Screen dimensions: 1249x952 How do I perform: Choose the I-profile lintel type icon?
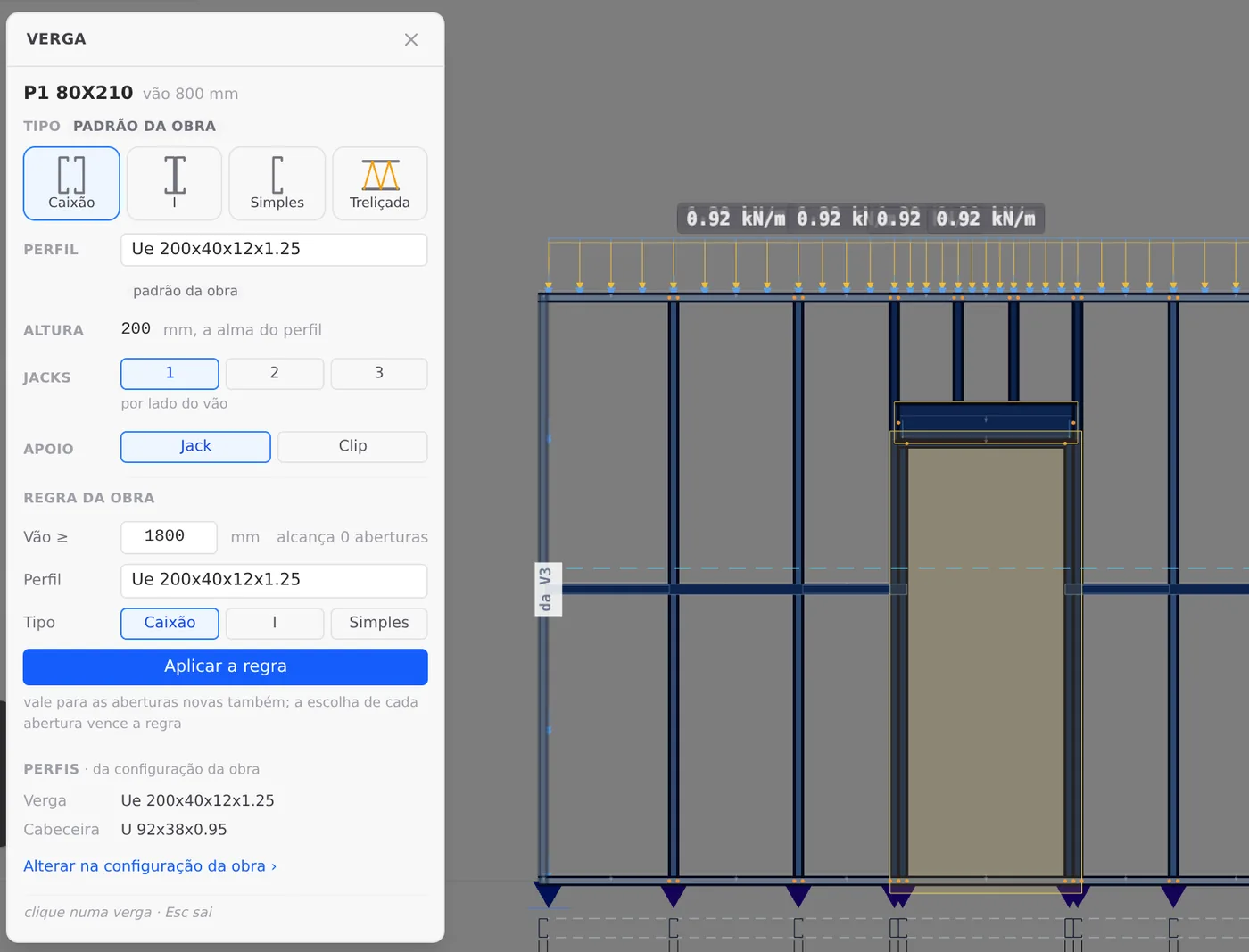tap(174, 183)
